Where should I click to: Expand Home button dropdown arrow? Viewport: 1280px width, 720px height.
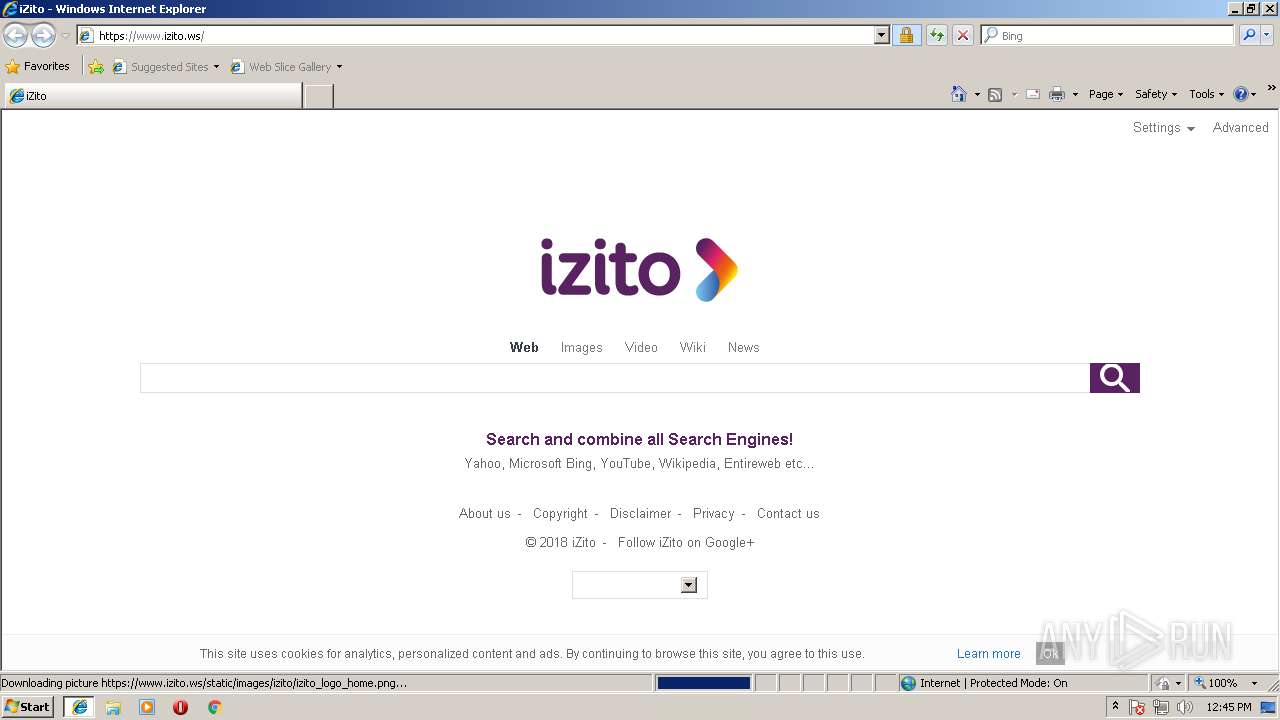point(977,95)
